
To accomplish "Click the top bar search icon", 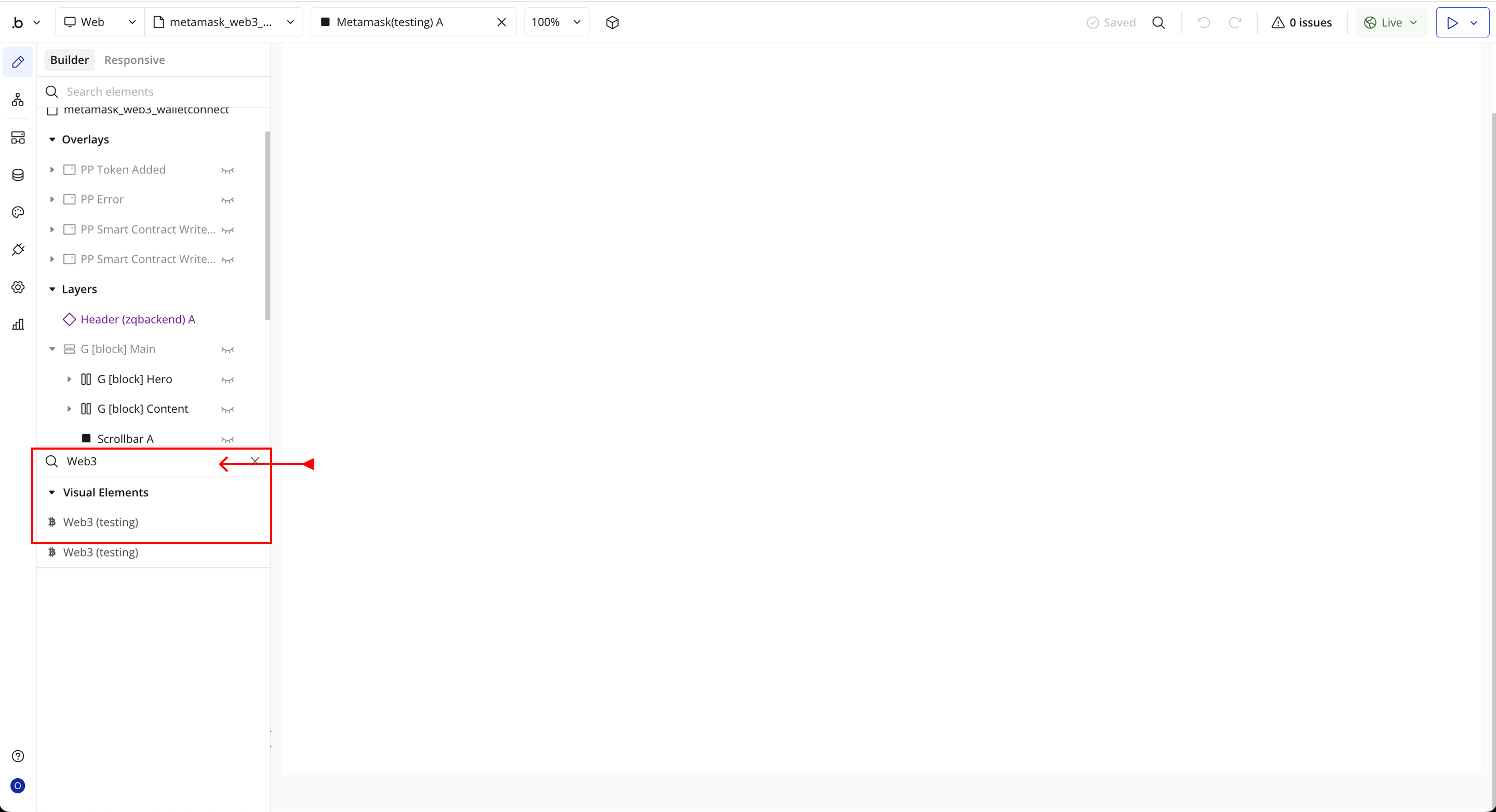I will [x=1158, y=23].
